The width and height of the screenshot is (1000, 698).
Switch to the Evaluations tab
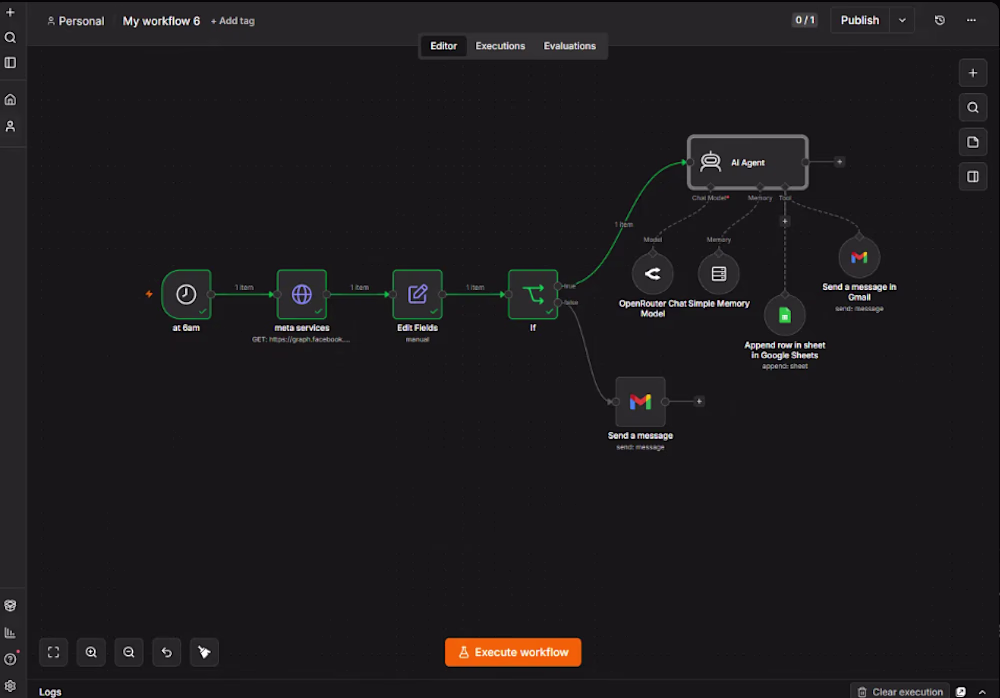570,46
